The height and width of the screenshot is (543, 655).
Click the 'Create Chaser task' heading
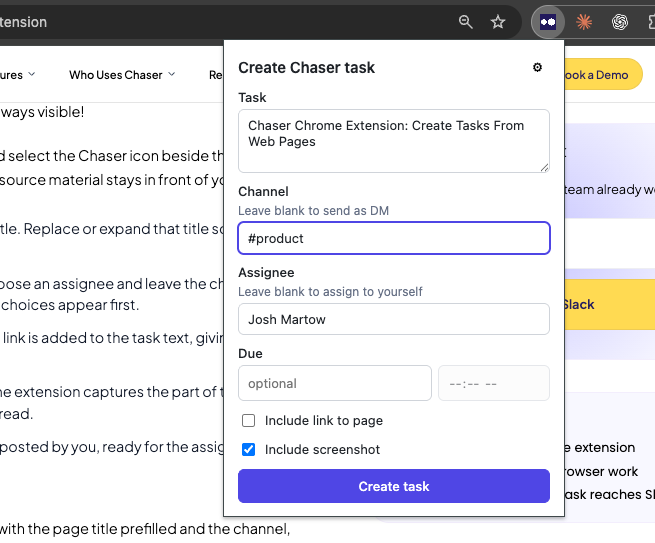click(306, 68)
